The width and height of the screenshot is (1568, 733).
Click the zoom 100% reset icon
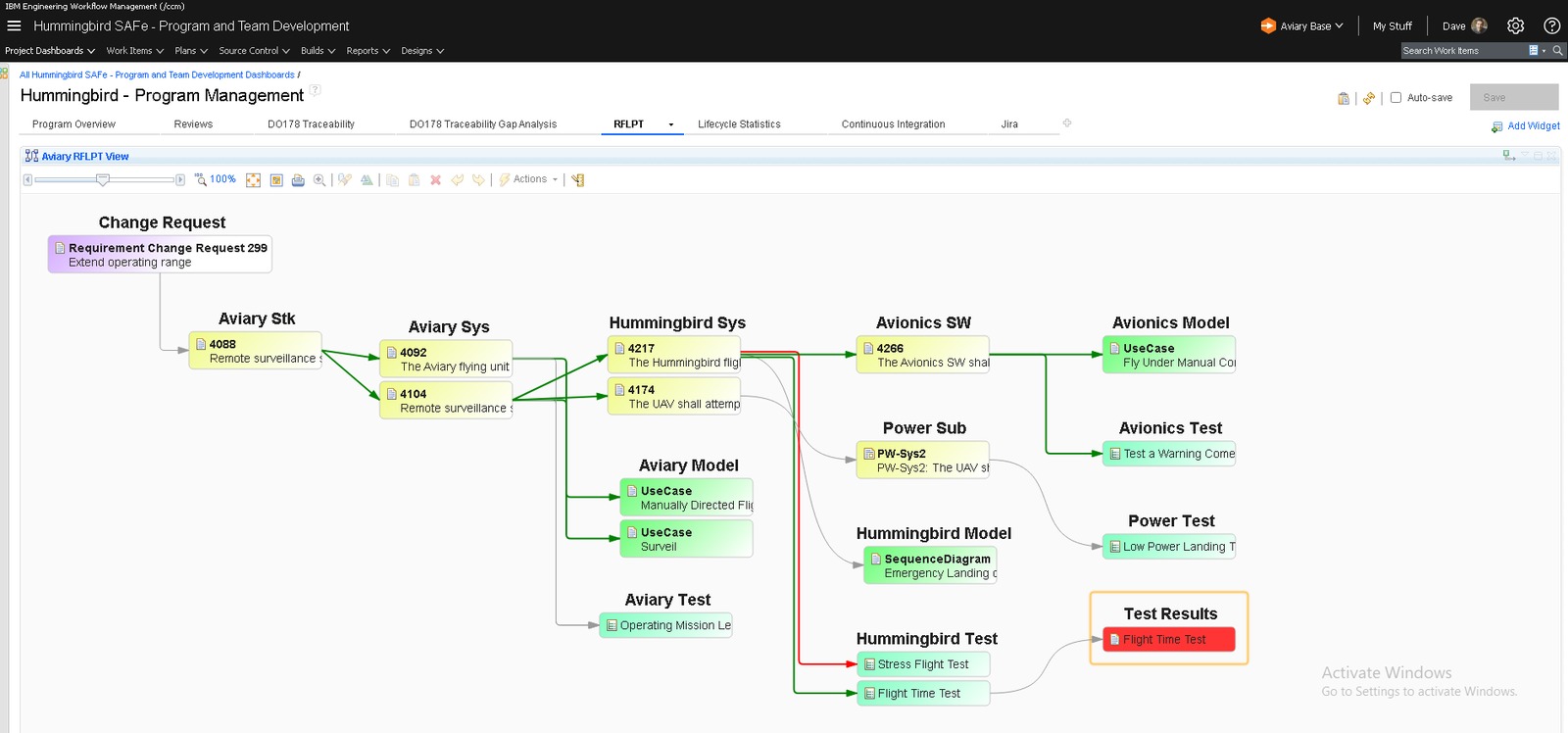200,179
